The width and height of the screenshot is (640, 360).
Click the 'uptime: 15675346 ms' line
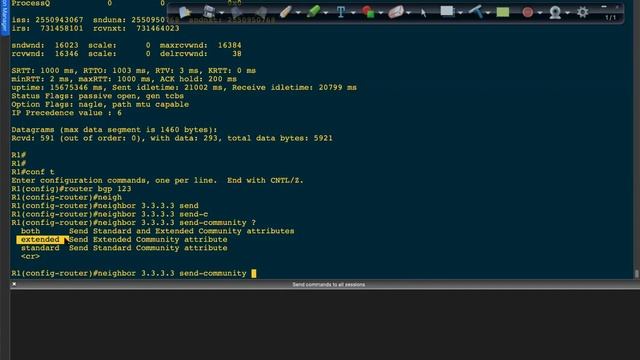(x=184, y=88)
